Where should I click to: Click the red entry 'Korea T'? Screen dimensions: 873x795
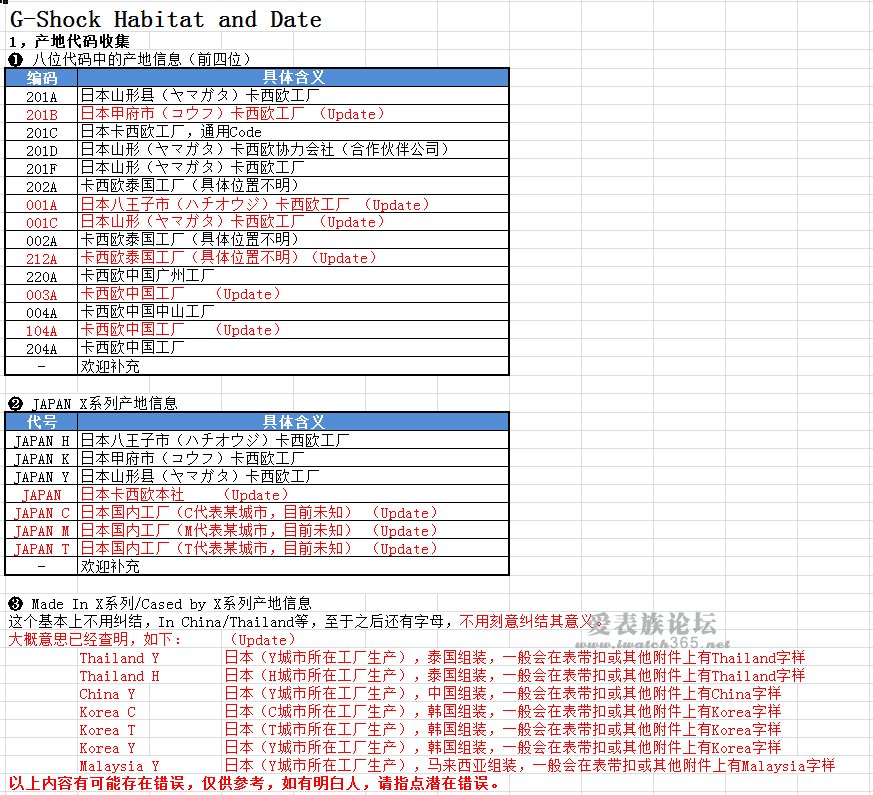click(x=107, y=730)
